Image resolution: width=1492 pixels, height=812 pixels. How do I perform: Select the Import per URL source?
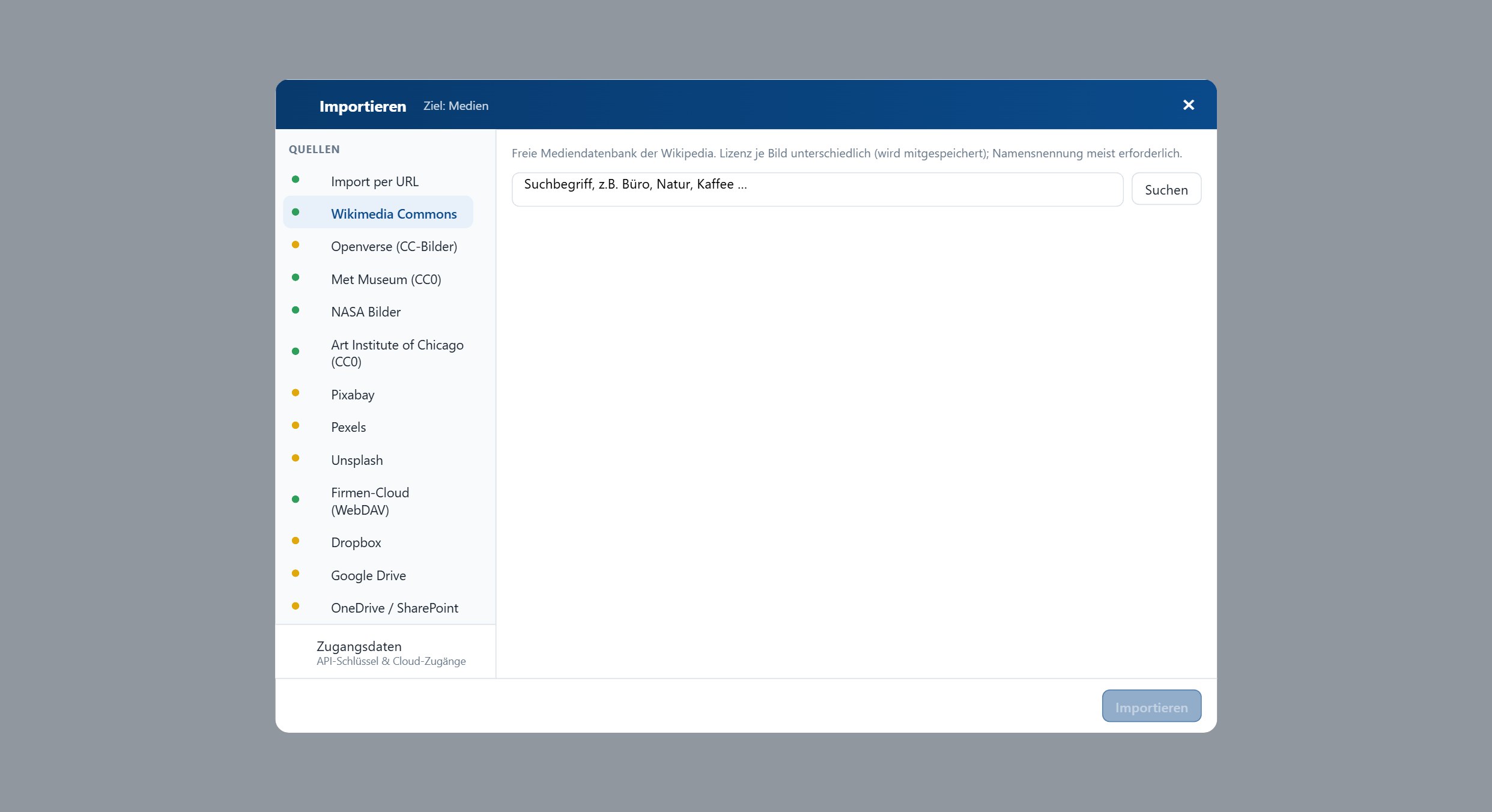[378, 181]
